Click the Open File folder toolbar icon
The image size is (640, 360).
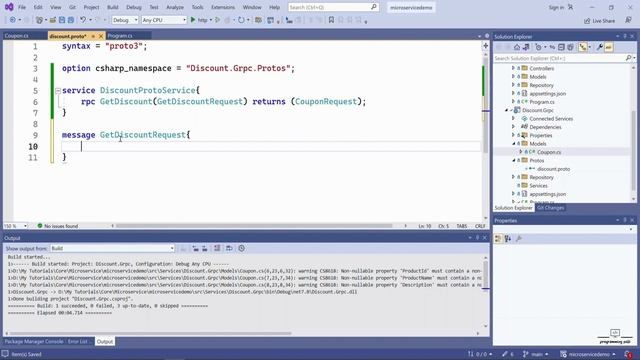(x=53, y=20)
